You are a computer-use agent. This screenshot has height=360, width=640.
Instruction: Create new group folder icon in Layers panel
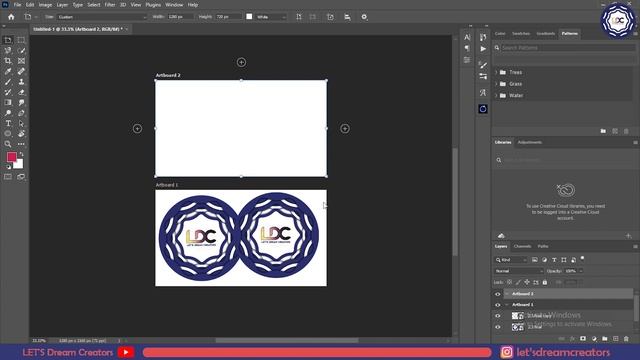click(604, 339)
